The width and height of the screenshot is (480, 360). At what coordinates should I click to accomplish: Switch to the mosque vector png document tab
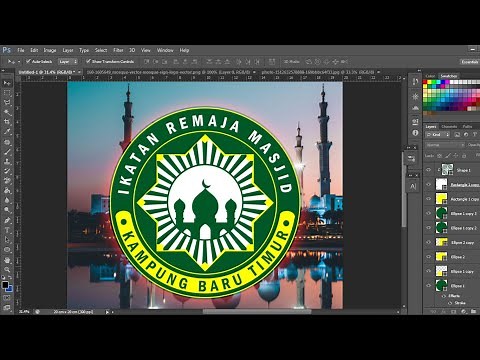[169, 72]
